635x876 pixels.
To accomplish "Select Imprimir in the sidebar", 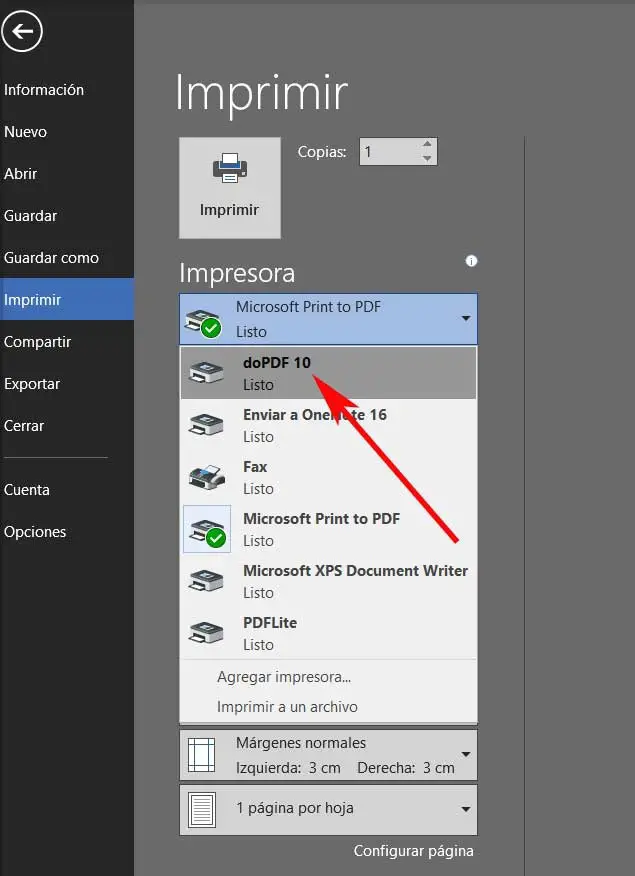I will point(67,299).
